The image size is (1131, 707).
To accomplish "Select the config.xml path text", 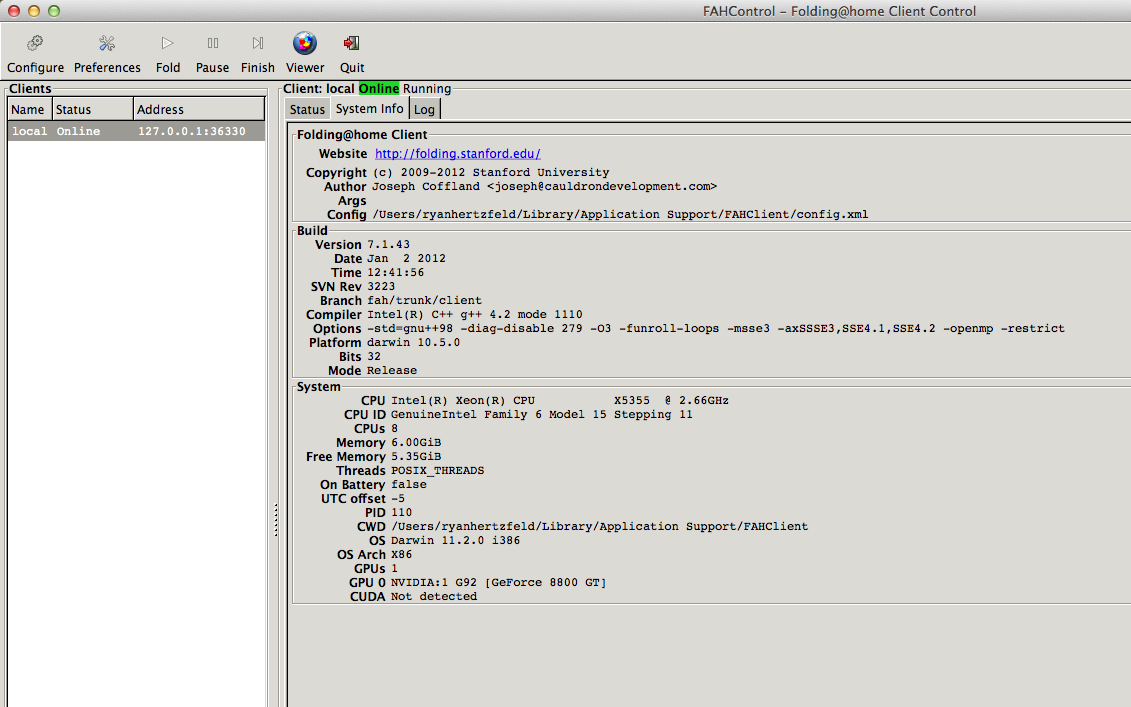I will [x=620, y=214].
